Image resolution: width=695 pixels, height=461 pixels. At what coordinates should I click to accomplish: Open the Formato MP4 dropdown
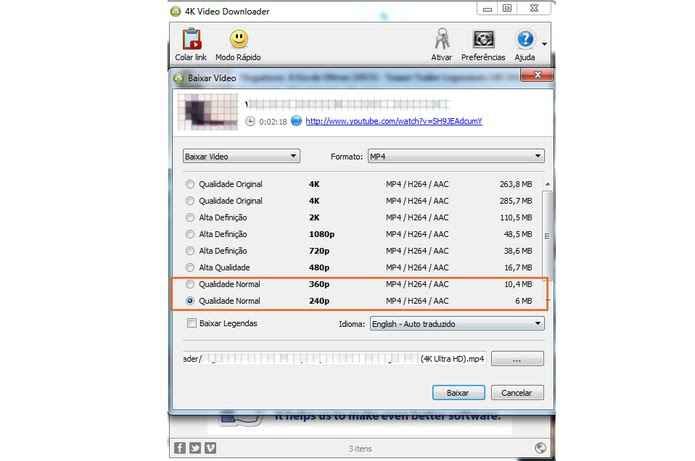click(x=456, y=156)
